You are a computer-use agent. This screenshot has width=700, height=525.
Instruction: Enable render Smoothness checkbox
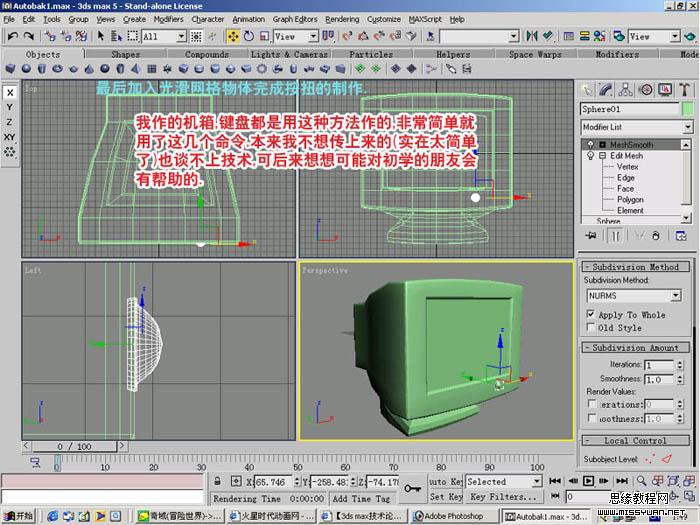coord(592,419)
